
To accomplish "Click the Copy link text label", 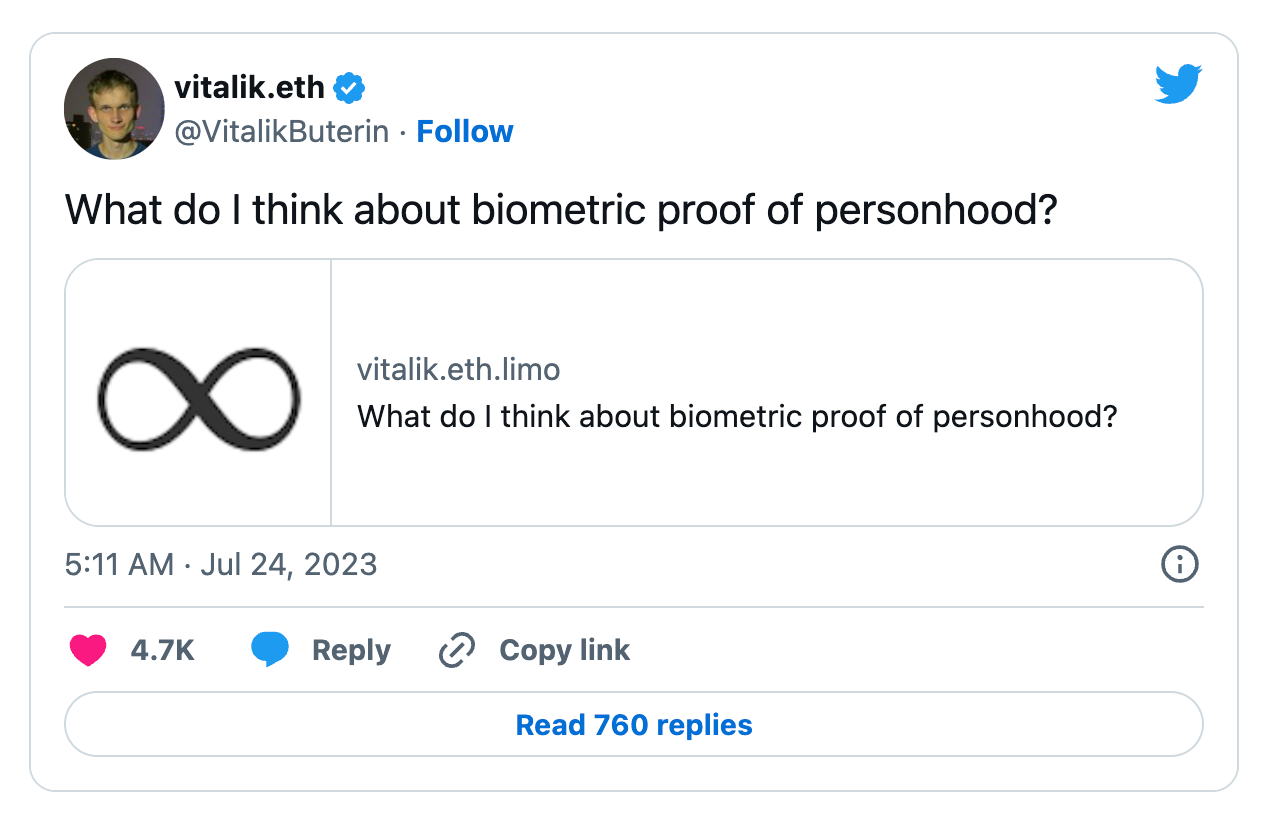I will coord(564,650).
